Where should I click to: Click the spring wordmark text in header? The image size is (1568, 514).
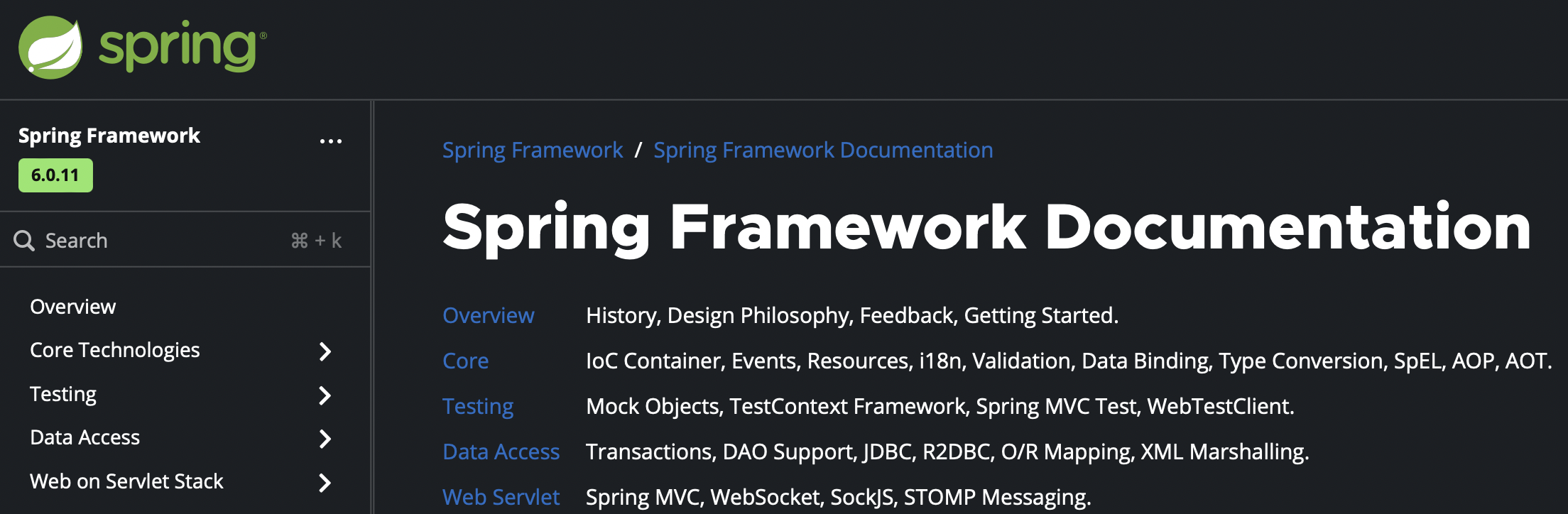click(183, 46)
